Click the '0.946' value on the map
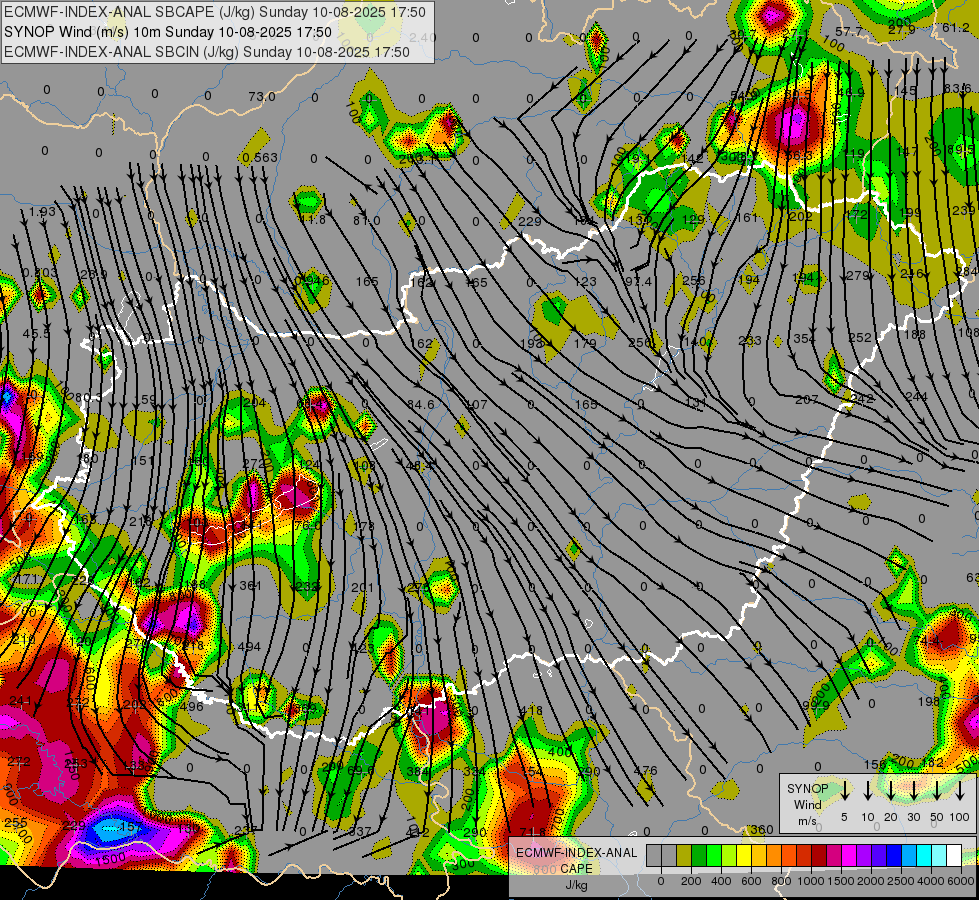This screenshot has width=979, height=900. (312, 280)
